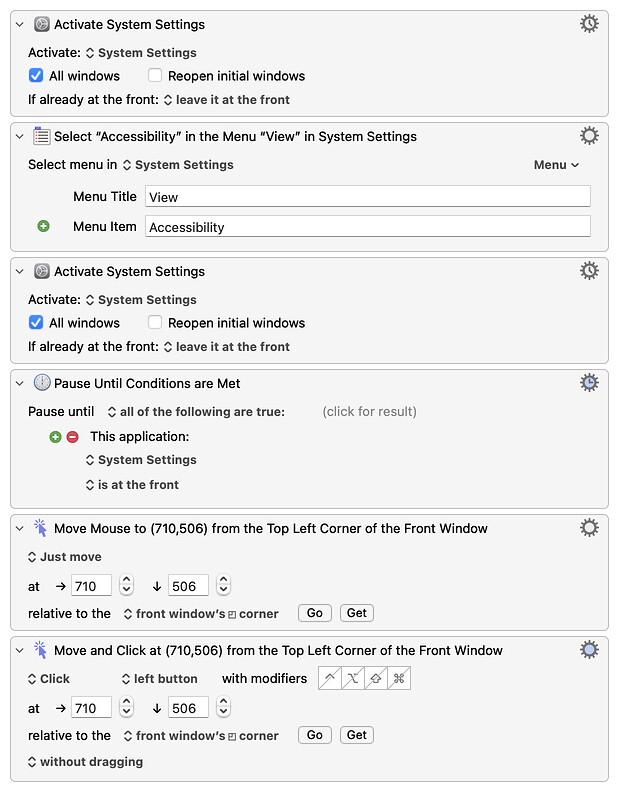Toggle the Option modifier in Move and Click
The image size is (619, 792).
pos(353,678)
